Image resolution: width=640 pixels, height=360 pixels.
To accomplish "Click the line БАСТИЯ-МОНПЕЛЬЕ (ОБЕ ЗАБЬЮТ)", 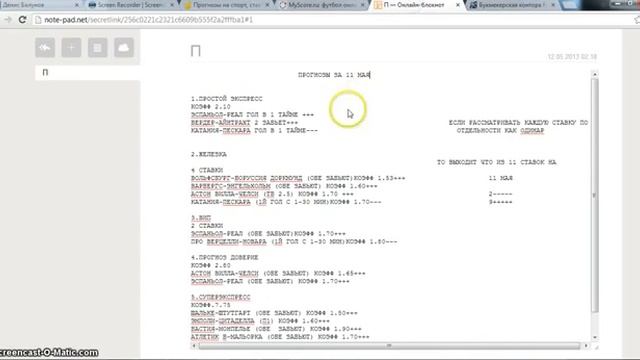I will click(x=276, y=329).
